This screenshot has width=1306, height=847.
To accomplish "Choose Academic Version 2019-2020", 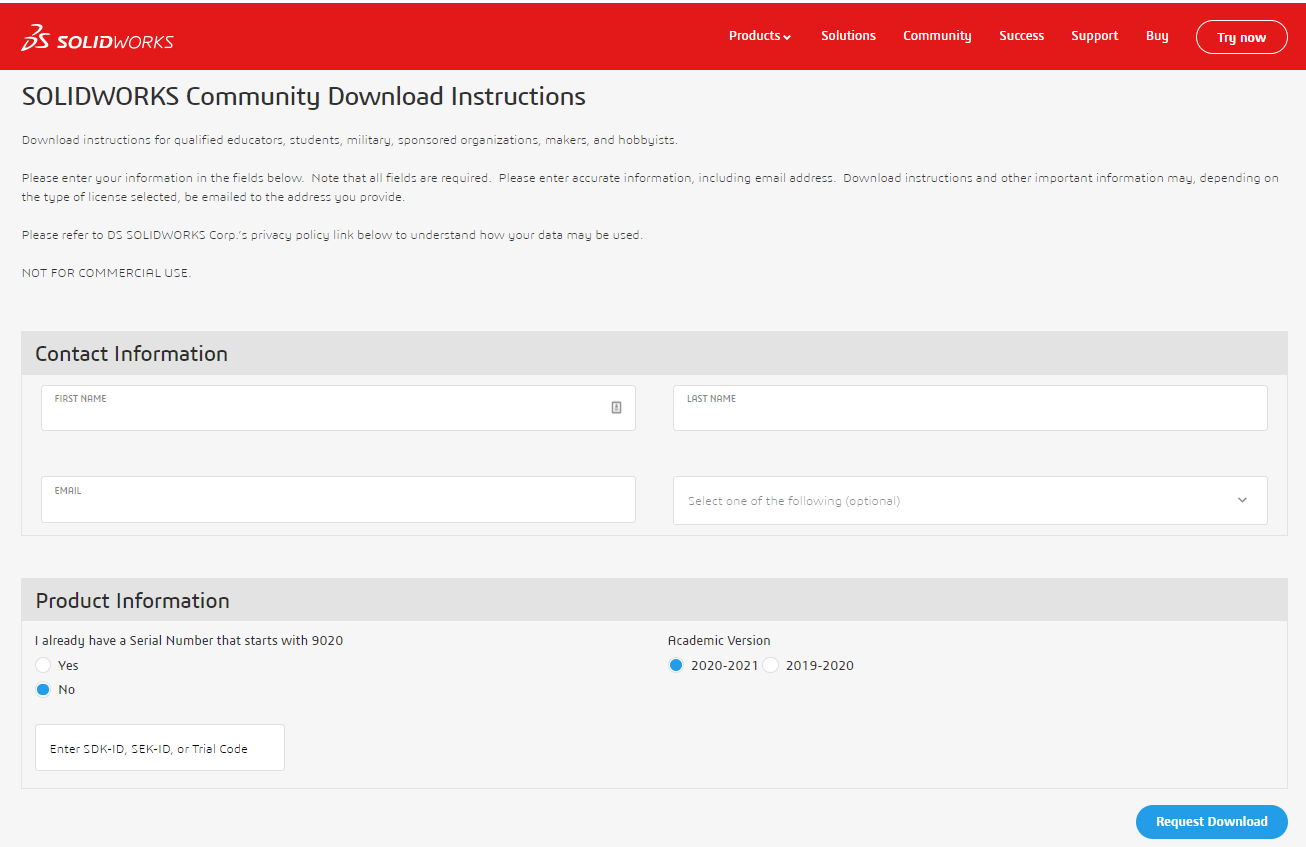I will click(771, 665).
